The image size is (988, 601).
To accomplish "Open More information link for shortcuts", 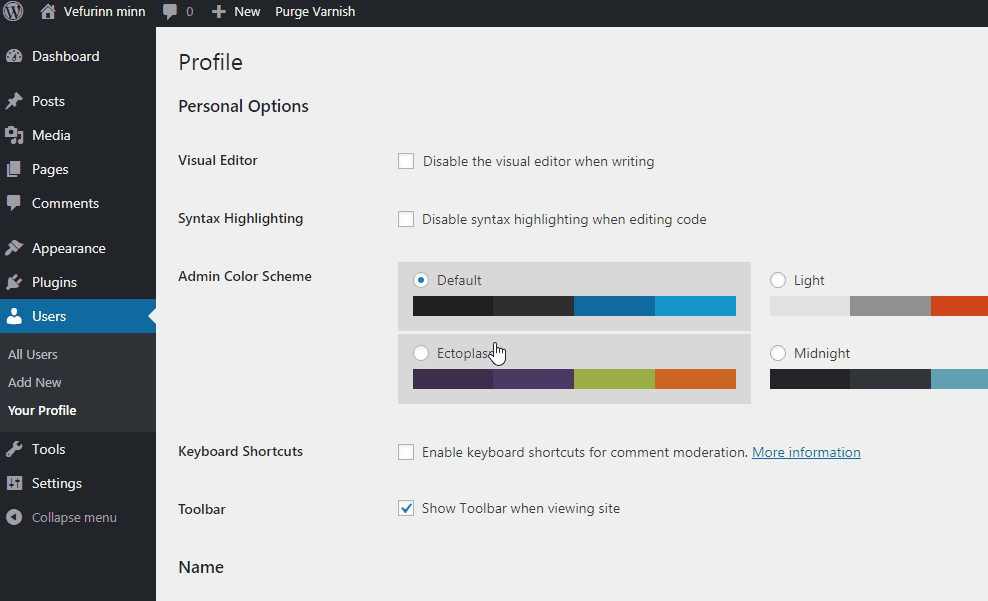I will pos(806,452).
